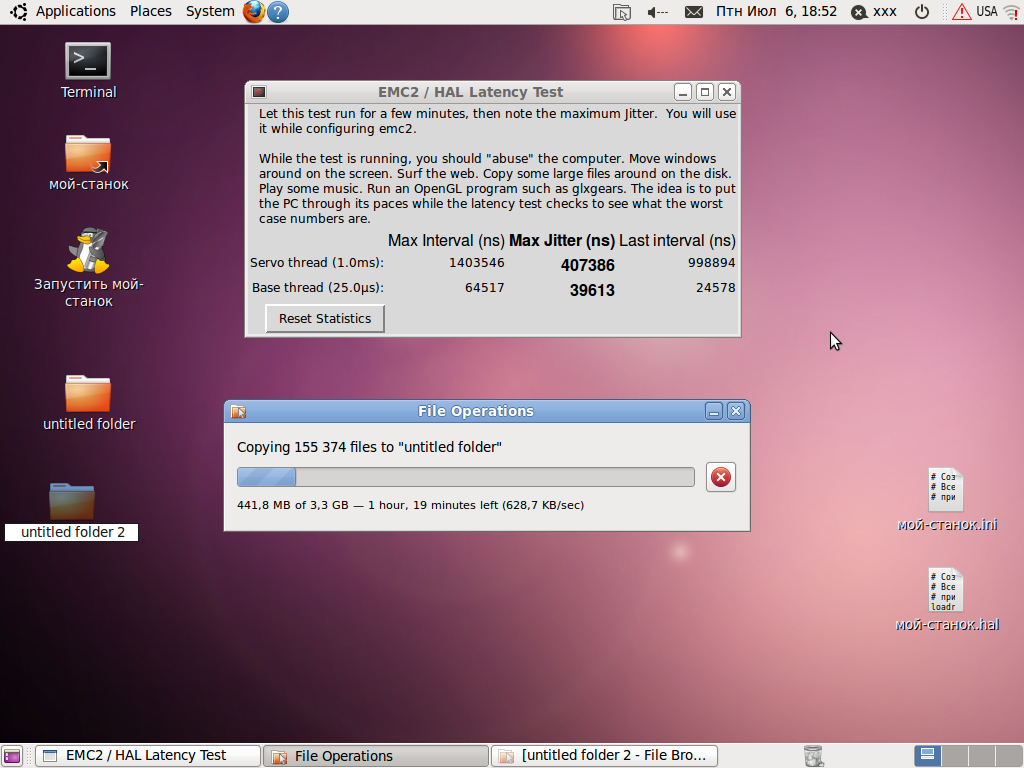1024x768 pixels.
Task: Click the Servo thread (1.0ms) label
Action: coord(317,263)
